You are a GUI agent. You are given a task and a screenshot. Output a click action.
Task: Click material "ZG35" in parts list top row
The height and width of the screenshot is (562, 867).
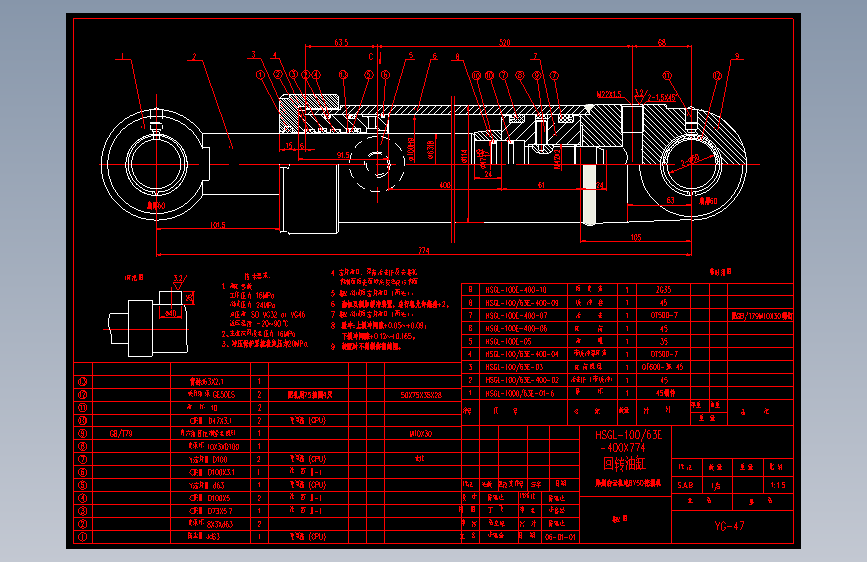tap(664, 289)
